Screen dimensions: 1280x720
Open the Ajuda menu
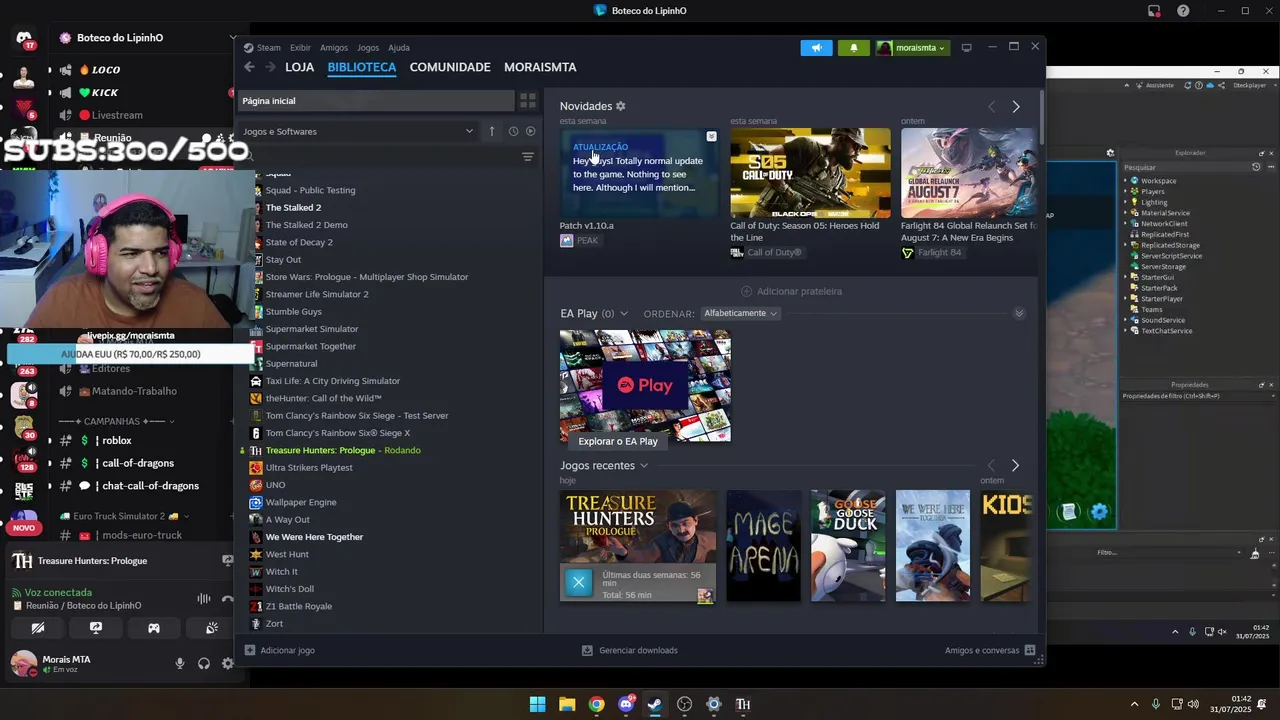pyautogui.click(x=399, y=47)
